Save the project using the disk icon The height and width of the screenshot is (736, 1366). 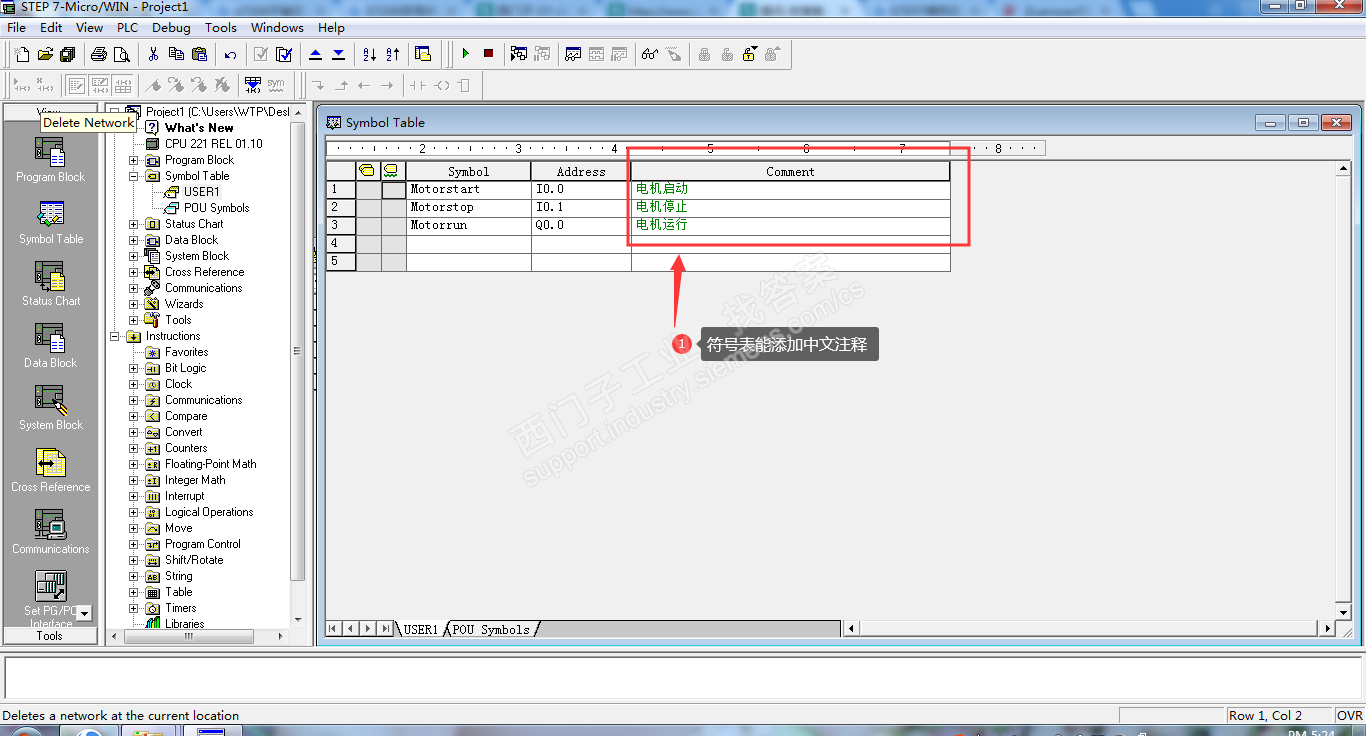point(68,54)
